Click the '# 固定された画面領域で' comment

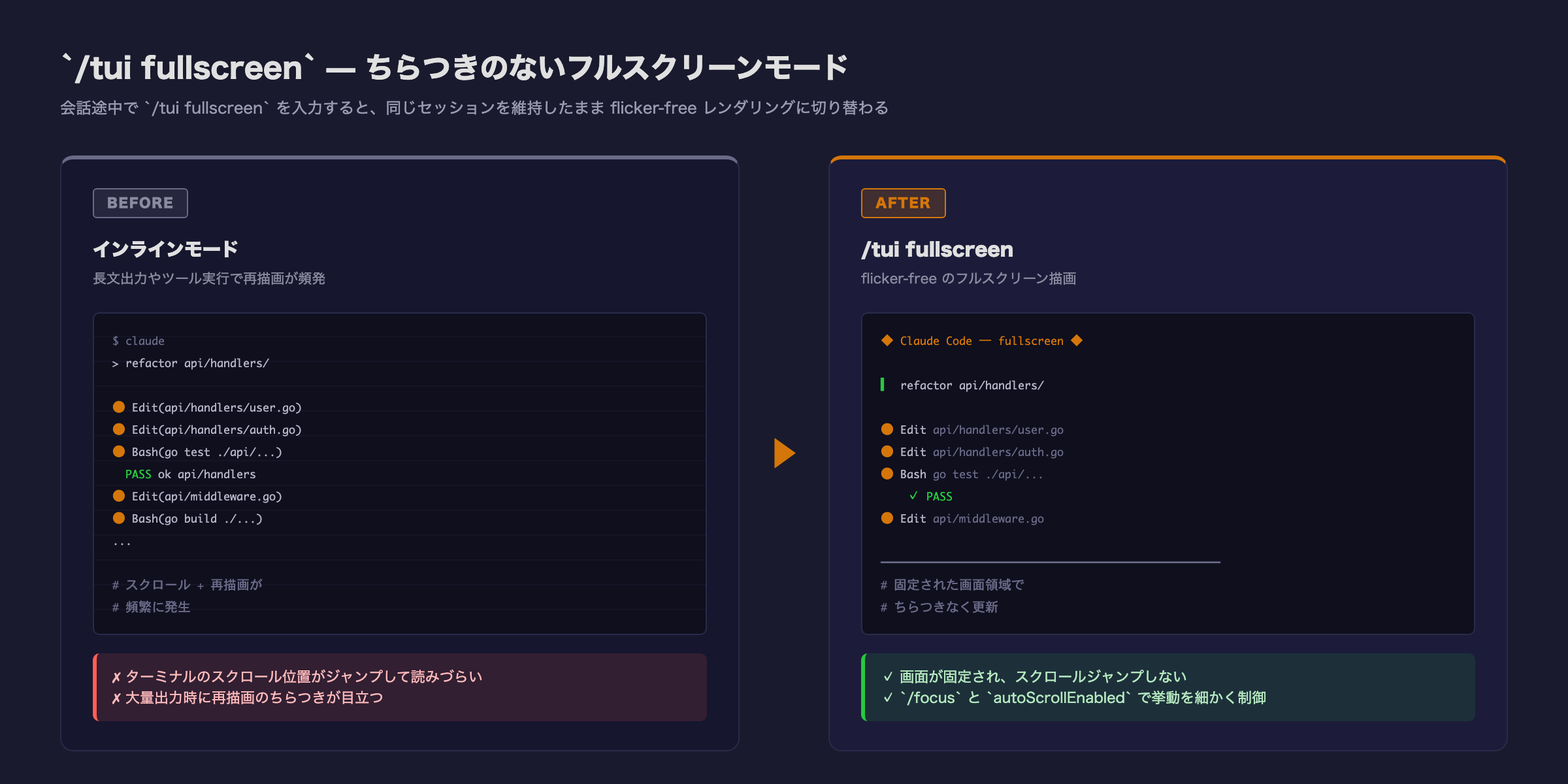pyautogui.click(x=952, y=585)
